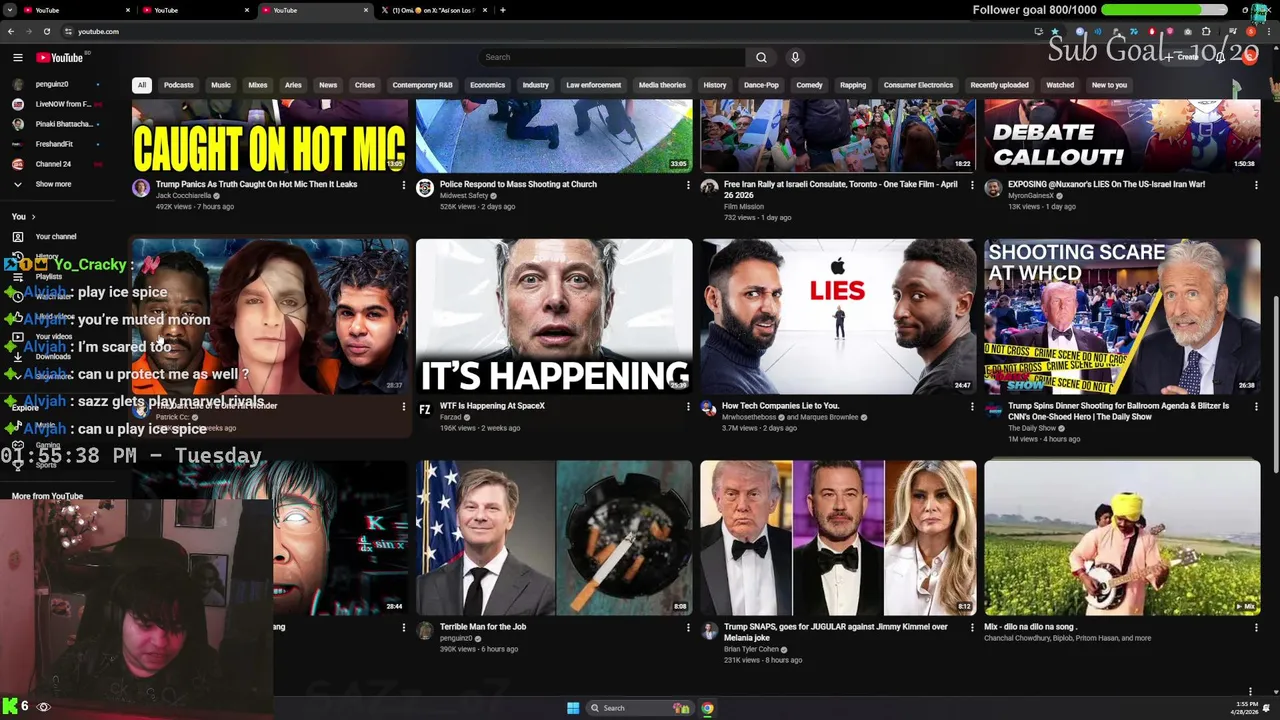Expand the You section chevron

33,217
